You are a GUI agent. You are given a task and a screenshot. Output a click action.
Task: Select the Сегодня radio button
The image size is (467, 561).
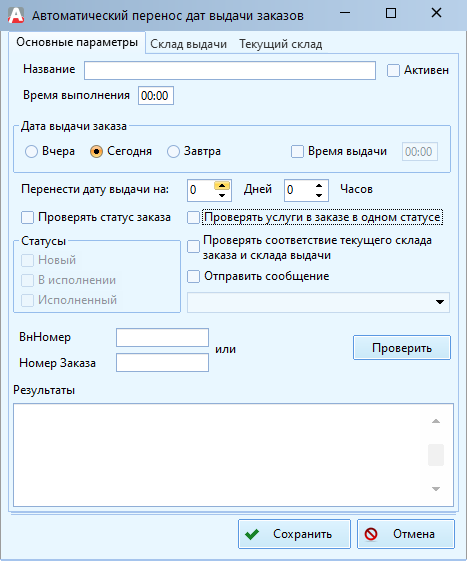pos(96,152)
